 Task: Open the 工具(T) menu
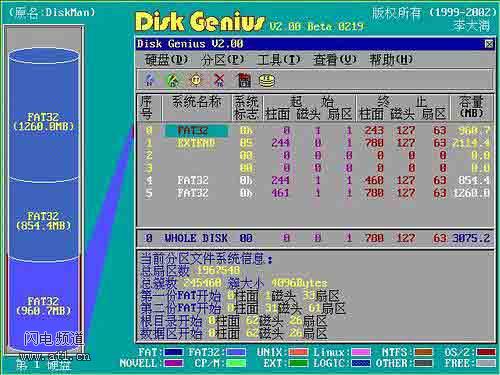point(279,60)
